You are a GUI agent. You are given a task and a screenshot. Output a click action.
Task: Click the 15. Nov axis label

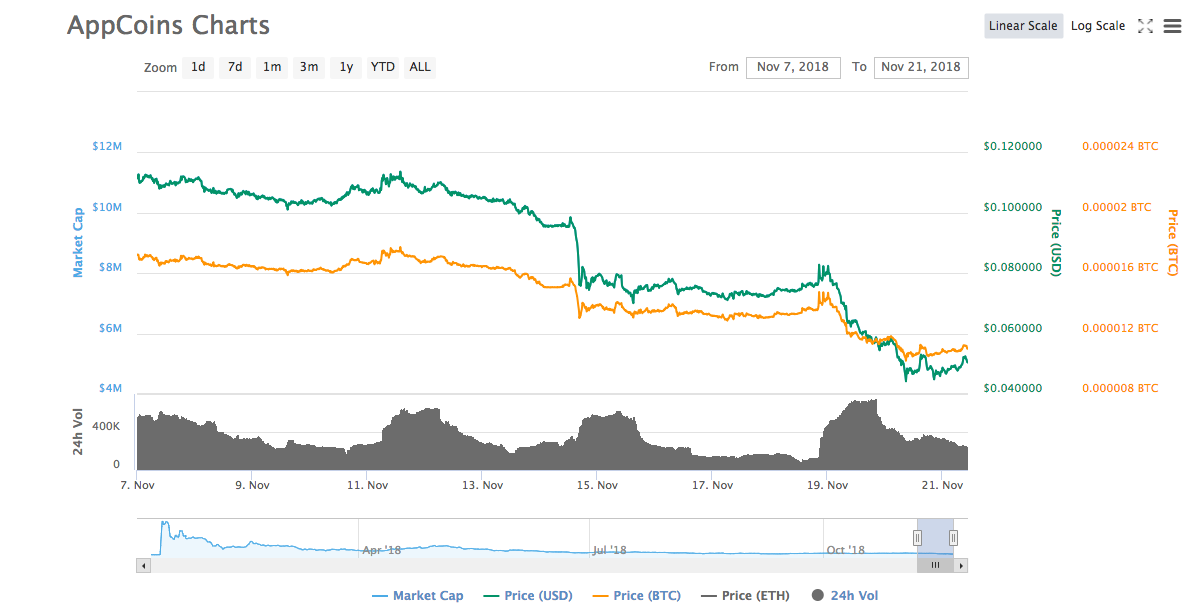click(597, 485)
